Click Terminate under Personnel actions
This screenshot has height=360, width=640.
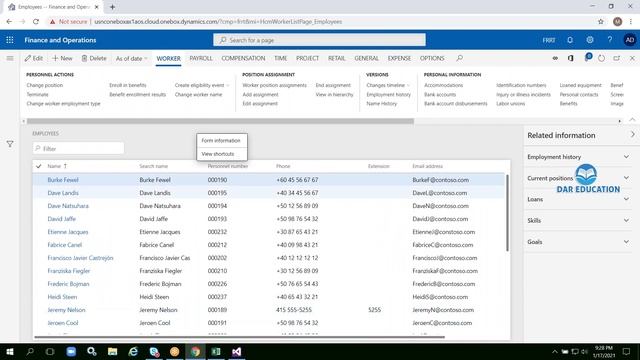[x=38, y=95]
